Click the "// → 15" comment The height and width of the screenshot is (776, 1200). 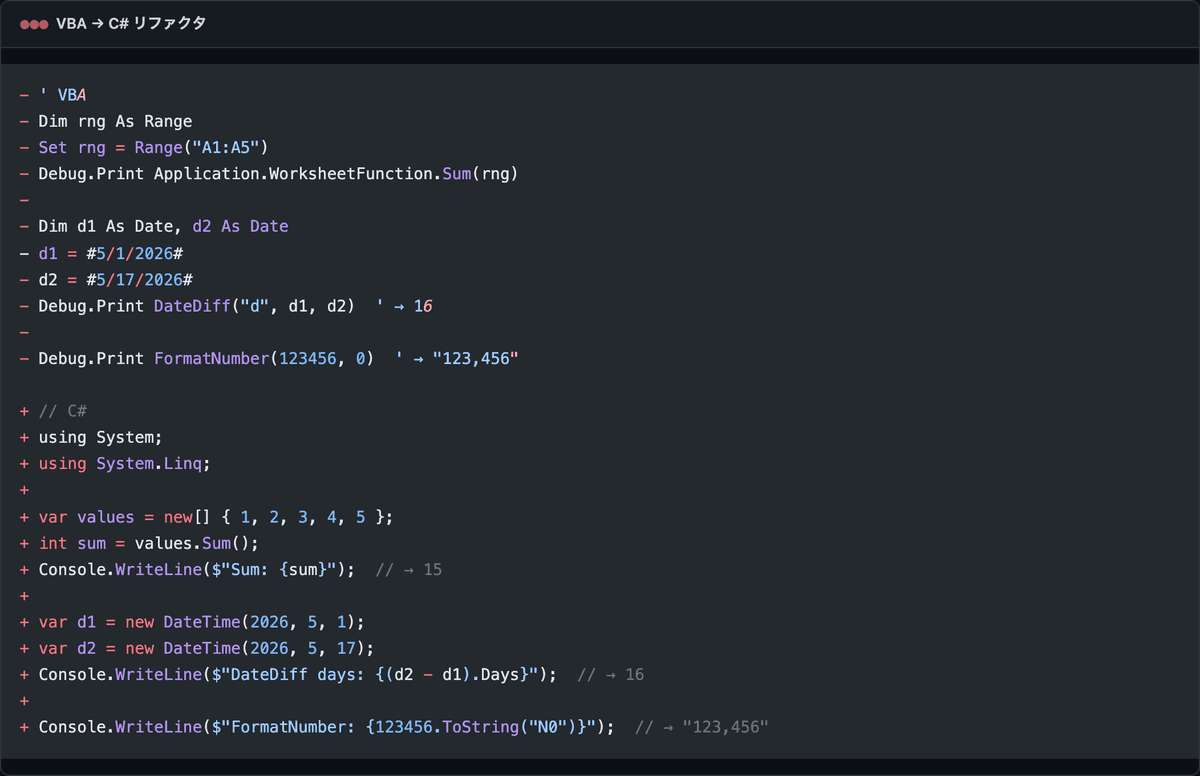[409, 569]
